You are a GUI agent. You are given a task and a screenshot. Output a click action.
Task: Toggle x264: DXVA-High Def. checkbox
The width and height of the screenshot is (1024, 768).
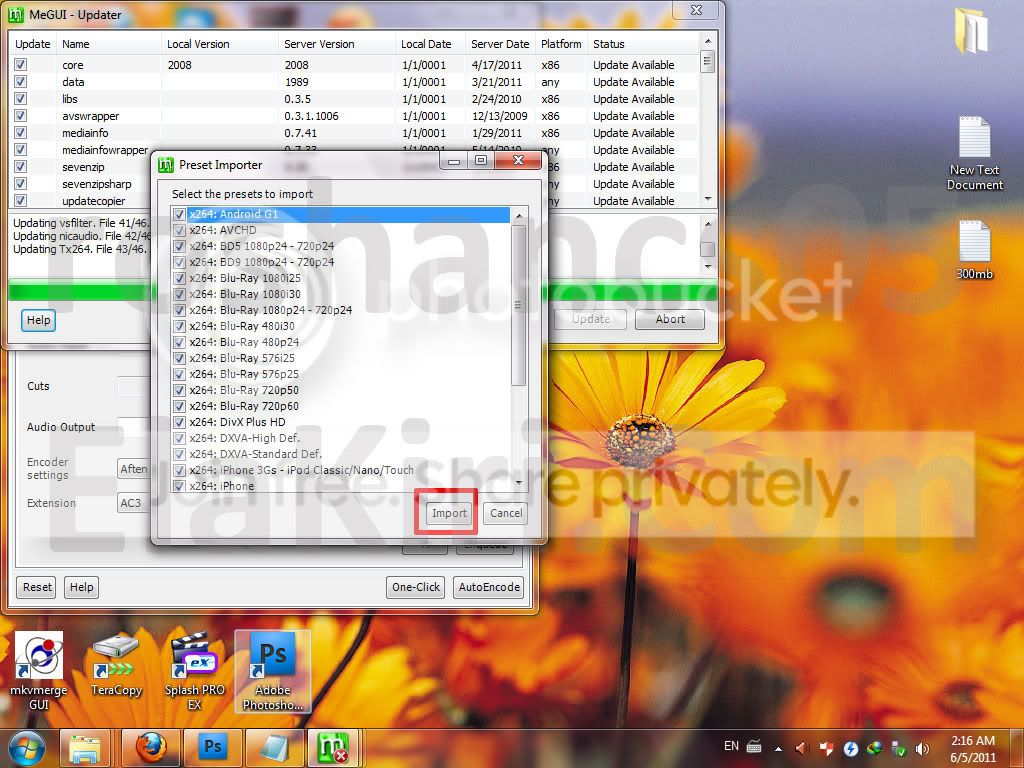point(179,438)
